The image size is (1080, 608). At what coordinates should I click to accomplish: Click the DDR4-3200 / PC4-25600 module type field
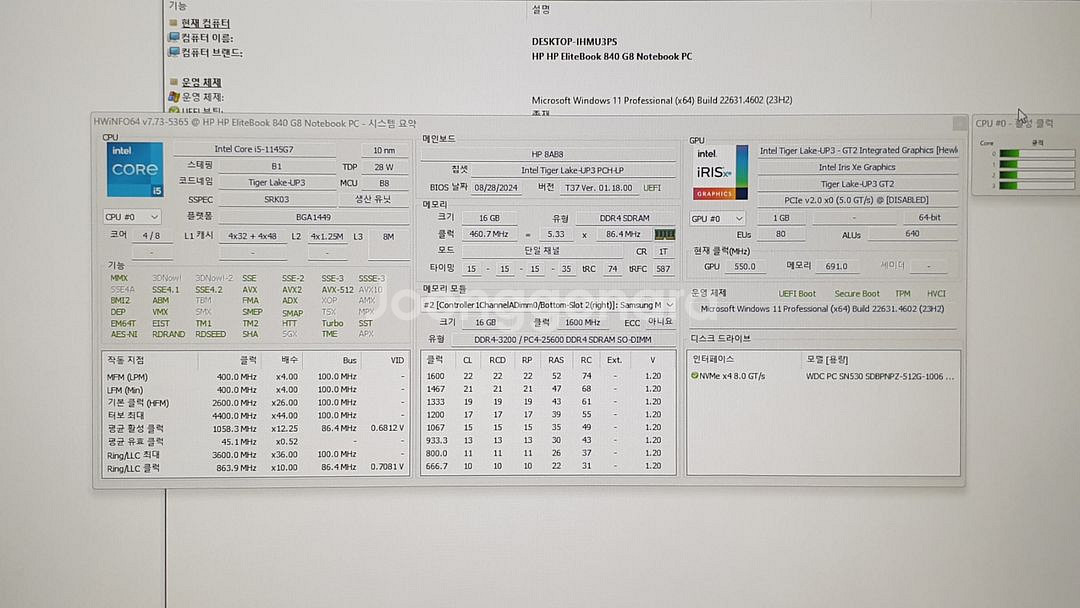point(563,339)
